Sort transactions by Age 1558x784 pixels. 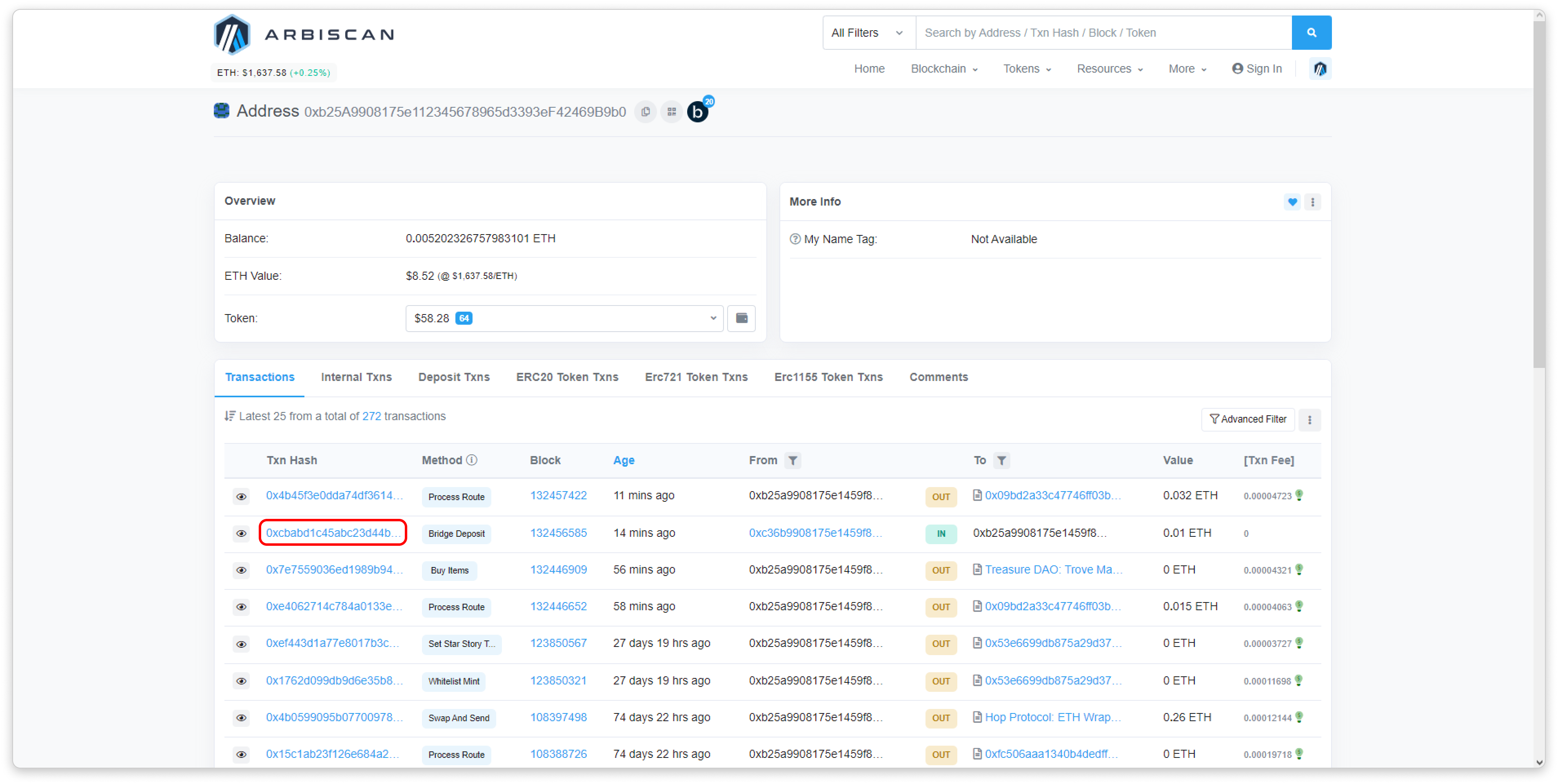point(624,460)
